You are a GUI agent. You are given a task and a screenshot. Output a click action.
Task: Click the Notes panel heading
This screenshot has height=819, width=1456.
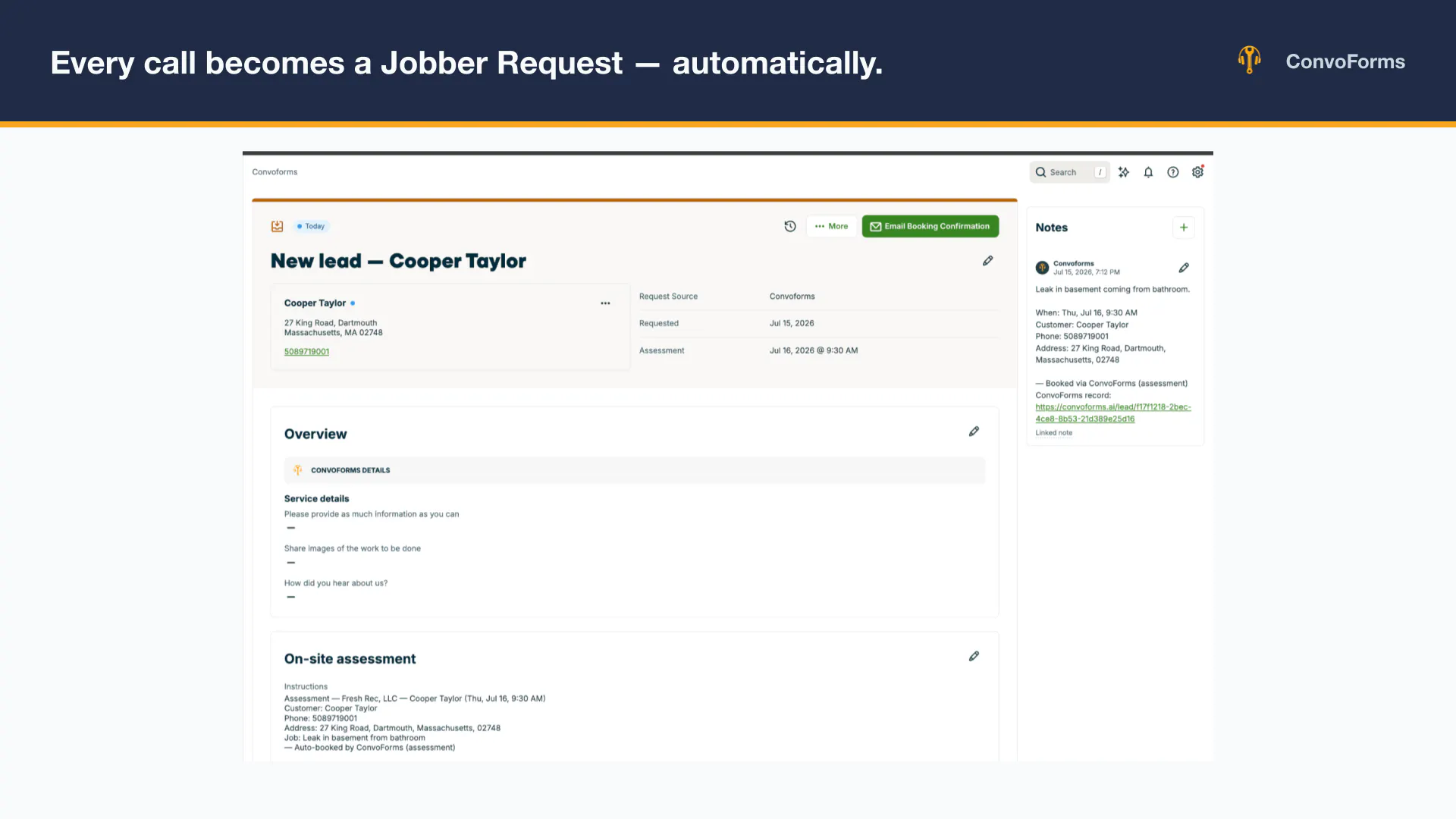click(x=1052, y=227)
